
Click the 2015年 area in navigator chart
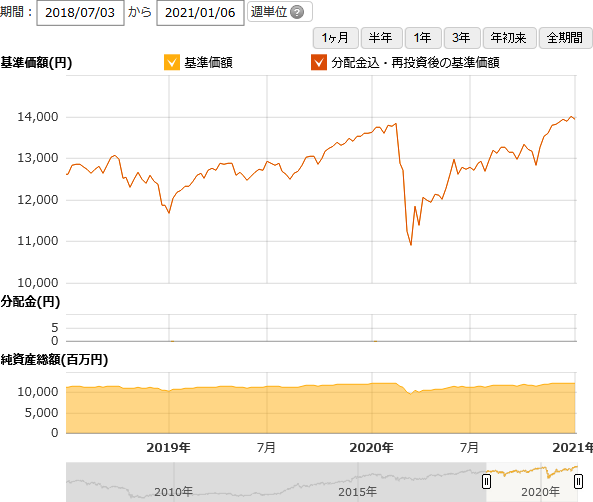tap(357, 492)
